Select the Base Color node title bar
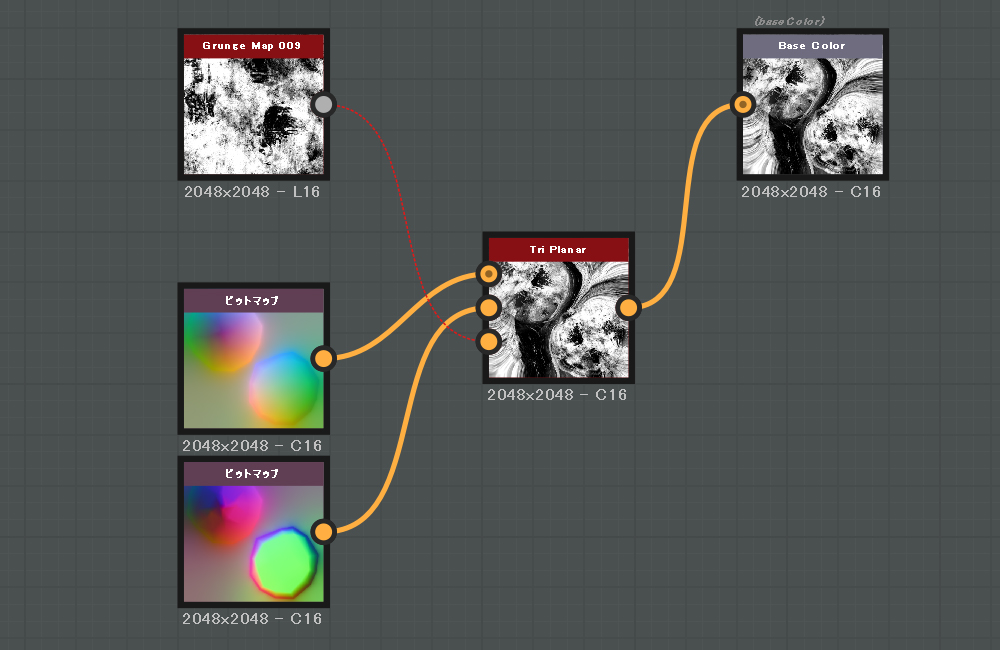This screenshot has width=1000, height=650. [x=812, y=46]
